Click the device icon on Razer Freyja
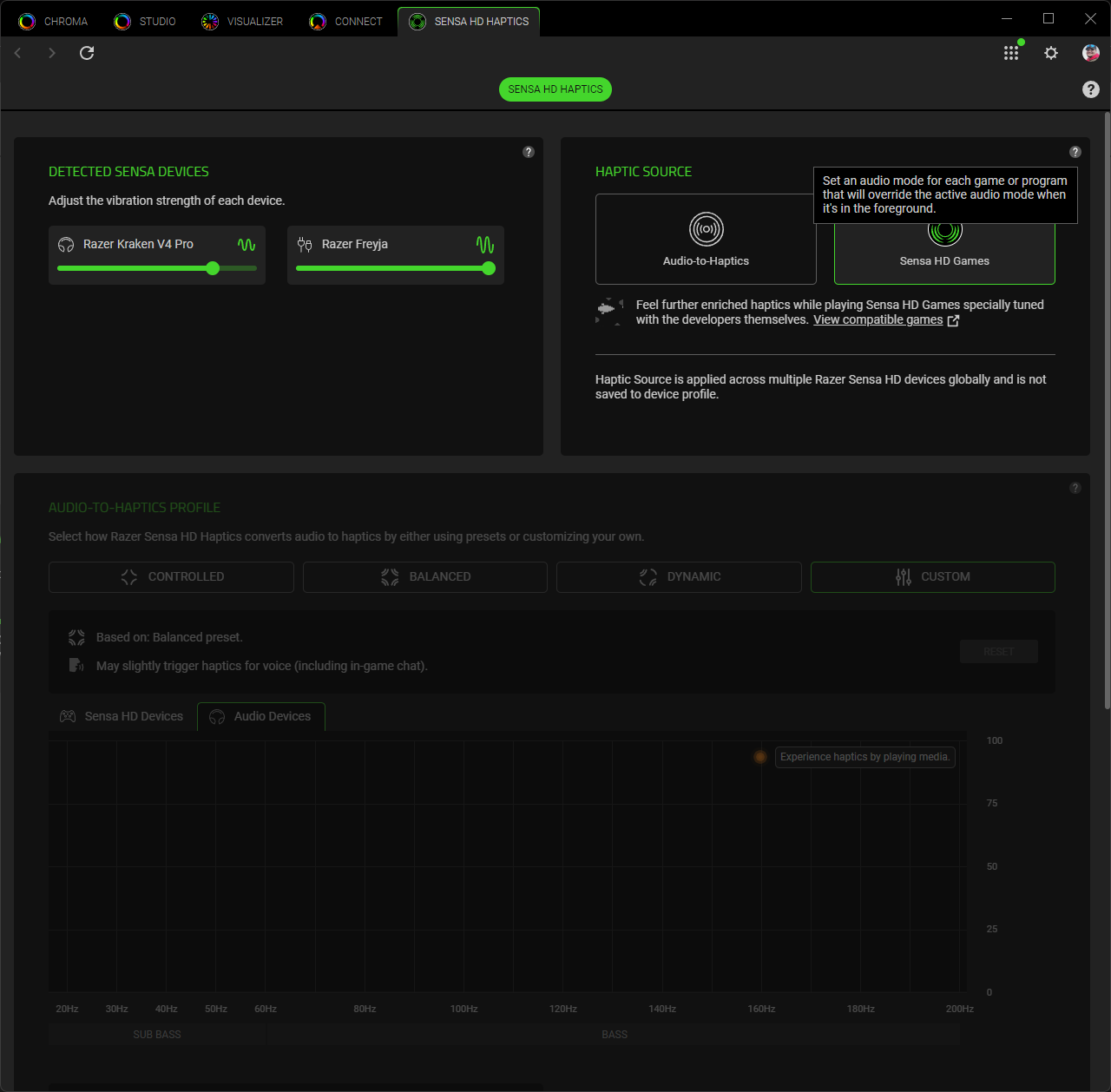The image size is (1111, 1092). [305, 245]
